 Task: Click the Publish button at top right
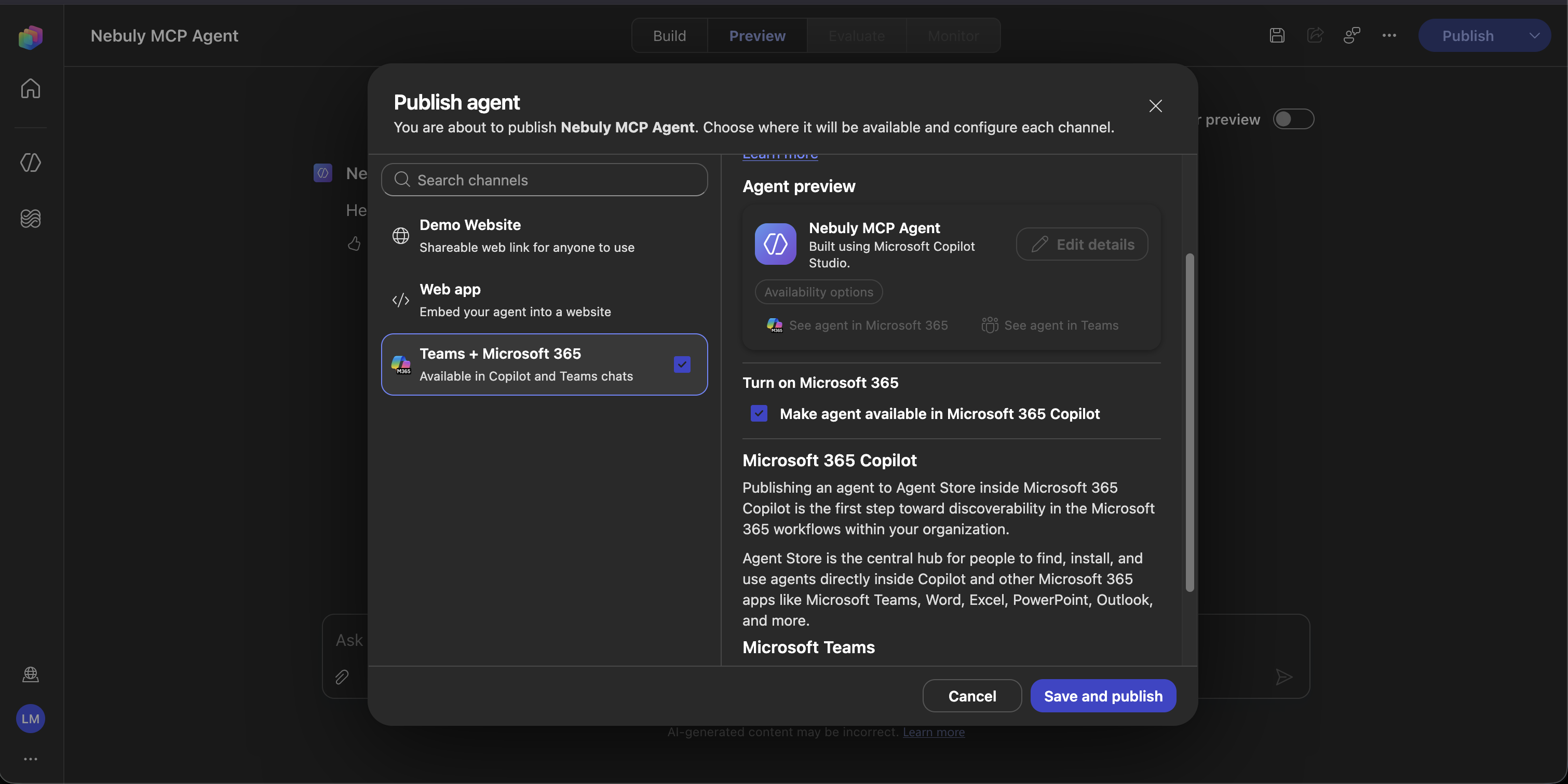(1468, 35)
